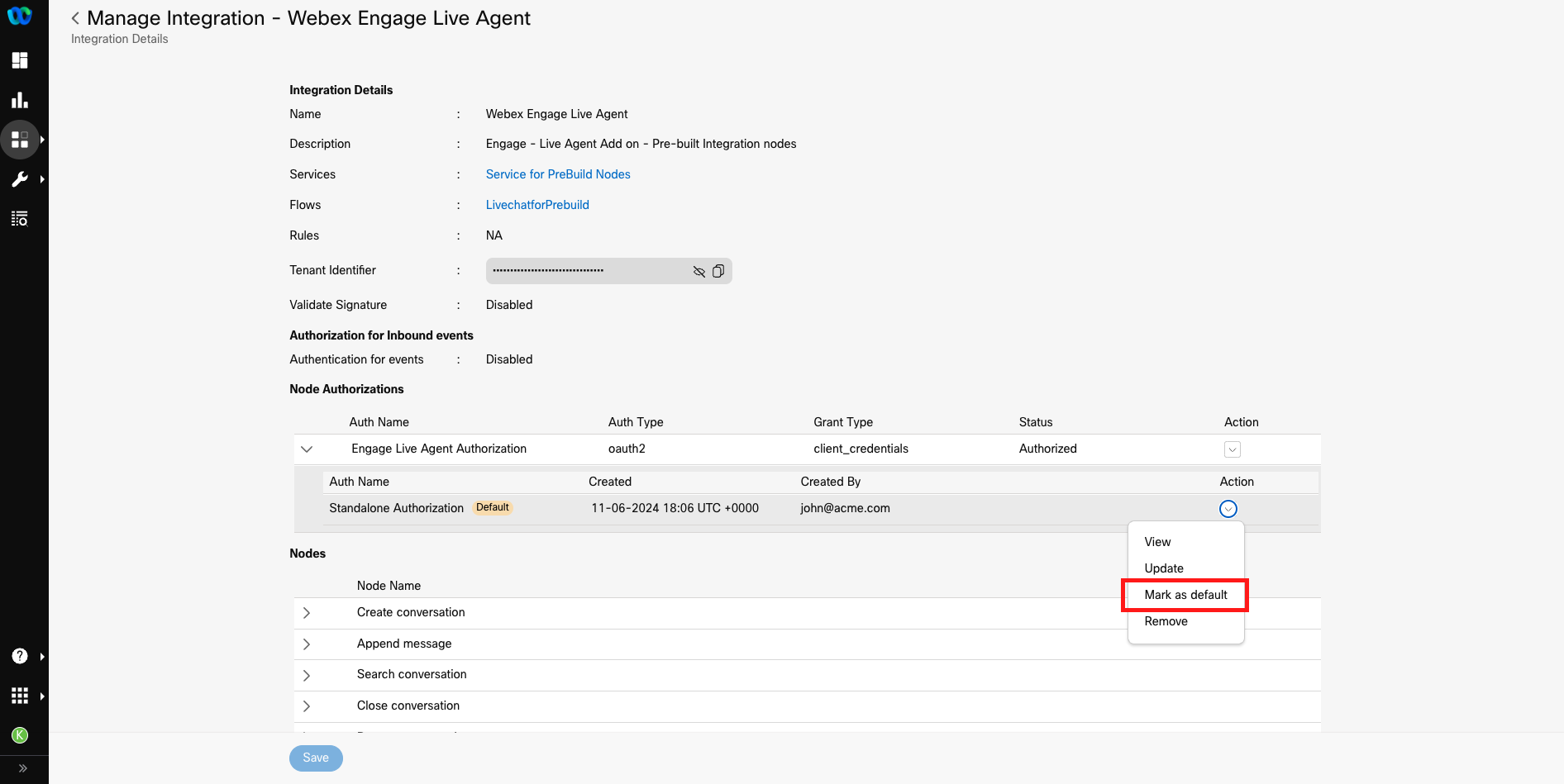Choose Remove from the action menu
This screenshot has height=784, width=1564.
click(x=1166, y=621)
